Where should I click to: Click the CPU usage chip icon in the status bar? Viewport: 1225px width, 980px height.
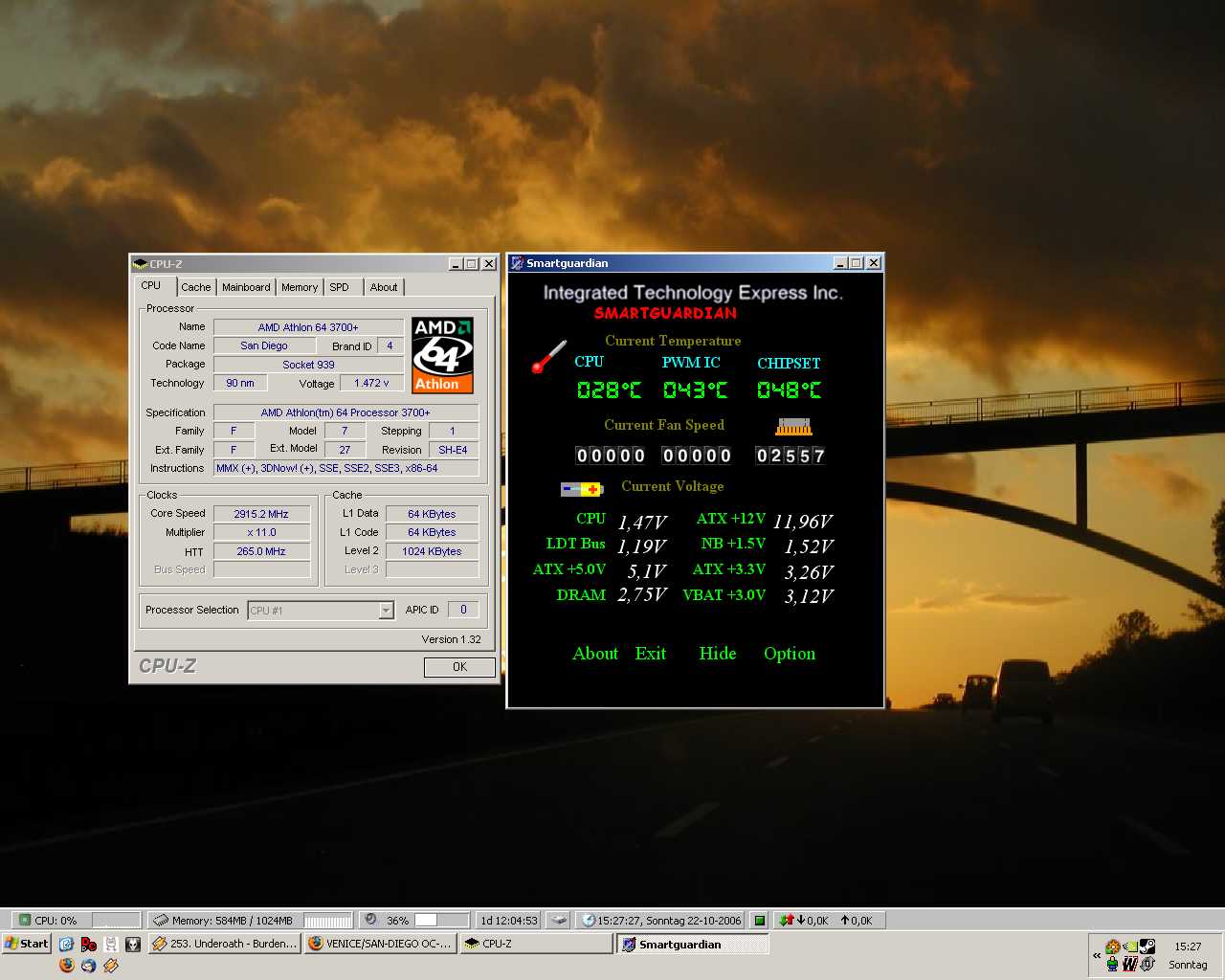[x=25, y=920]
